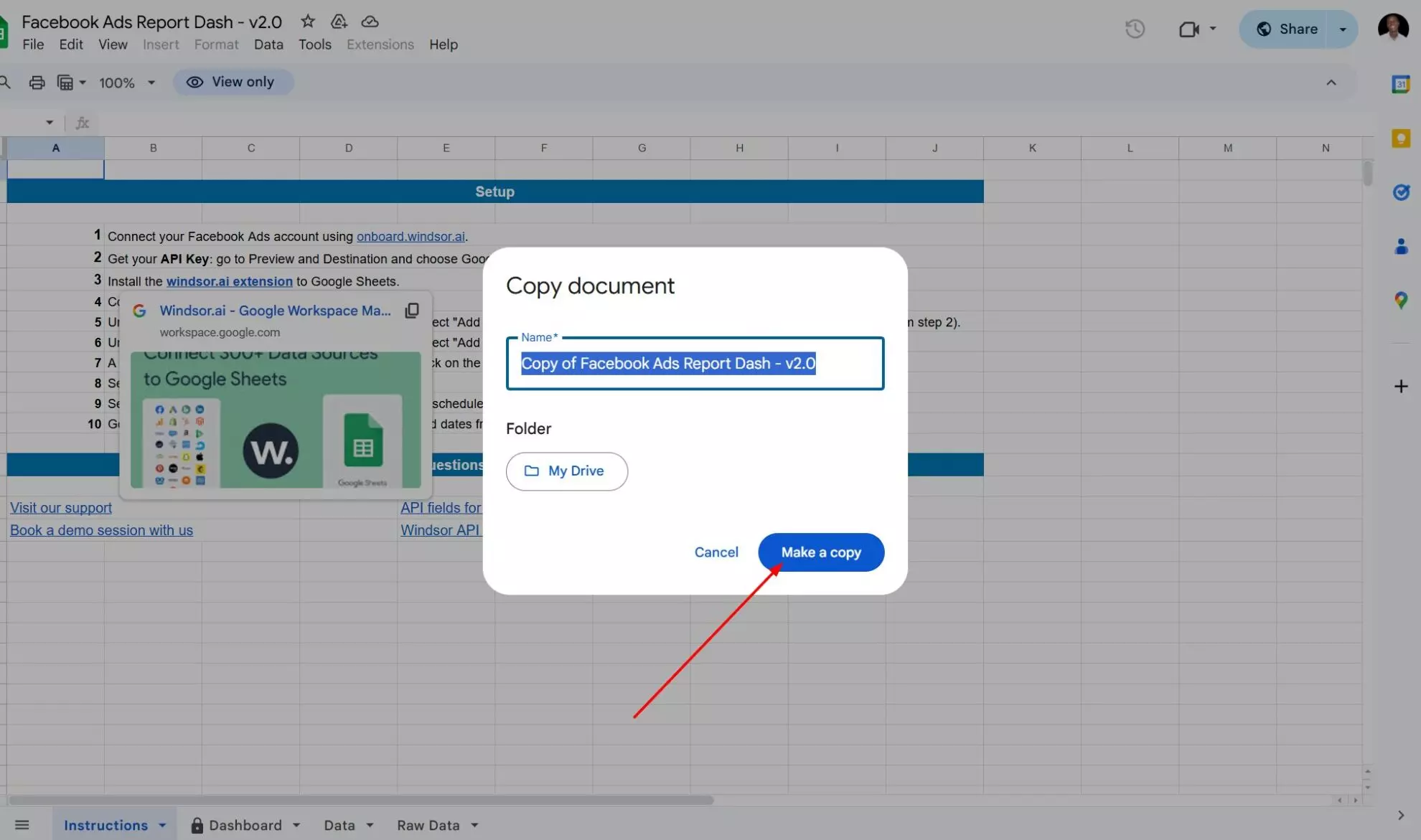Open the View menu

(x=113, y=44)
